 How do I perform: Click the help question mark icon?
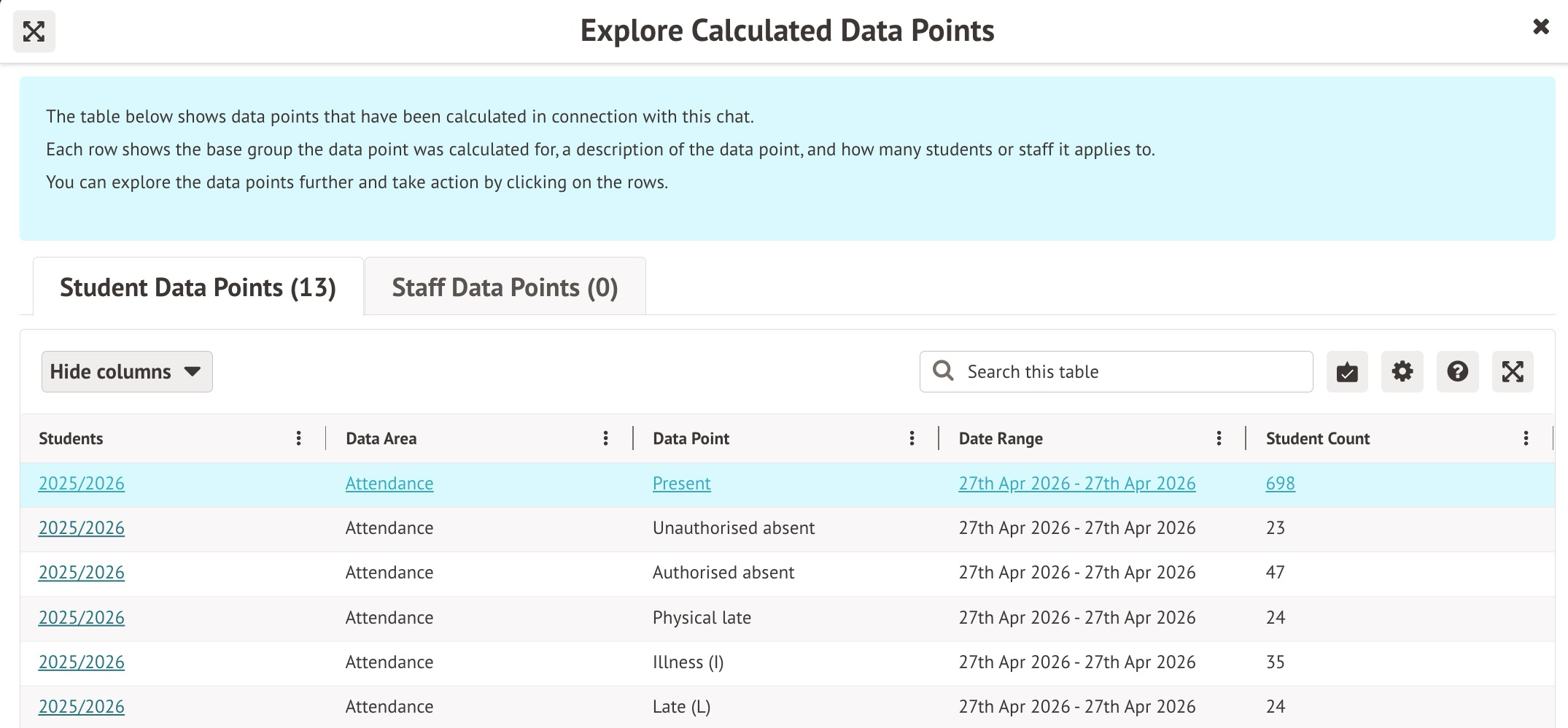point(1456,372)
